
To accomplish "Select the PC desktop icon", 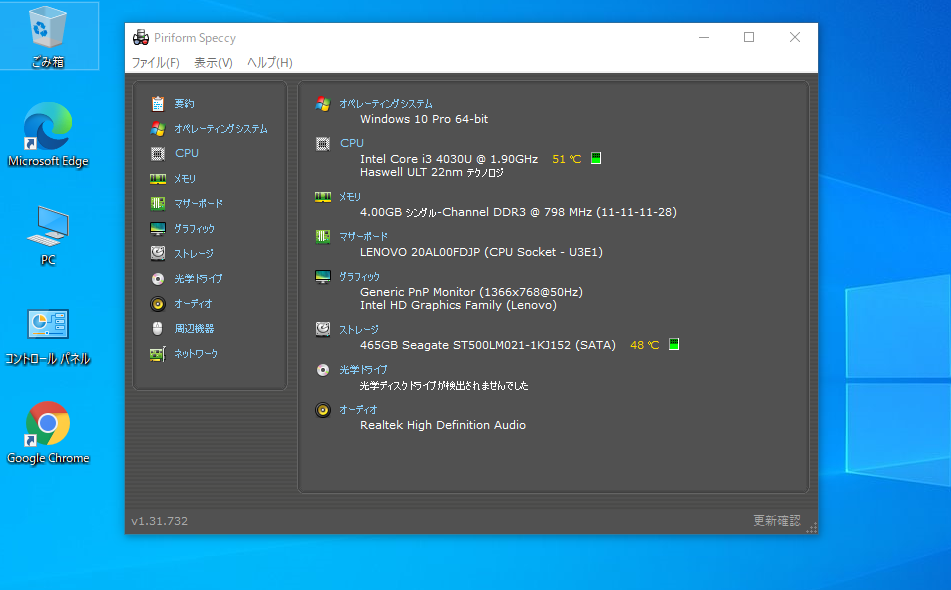I will pyautogui.click(x=48, y=235).
